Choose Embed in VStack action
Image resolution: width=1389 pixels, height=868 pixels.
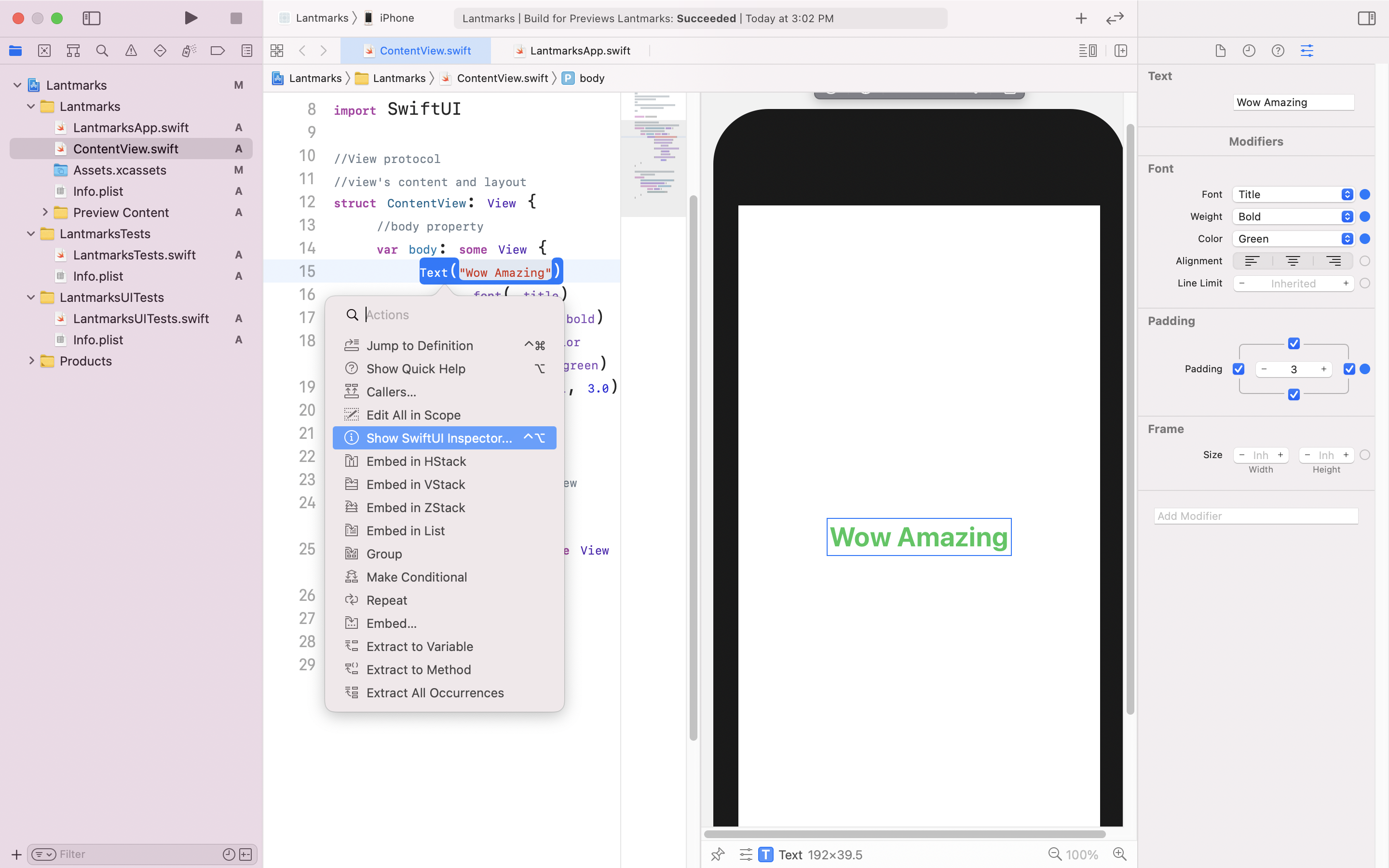pos(416,485)
